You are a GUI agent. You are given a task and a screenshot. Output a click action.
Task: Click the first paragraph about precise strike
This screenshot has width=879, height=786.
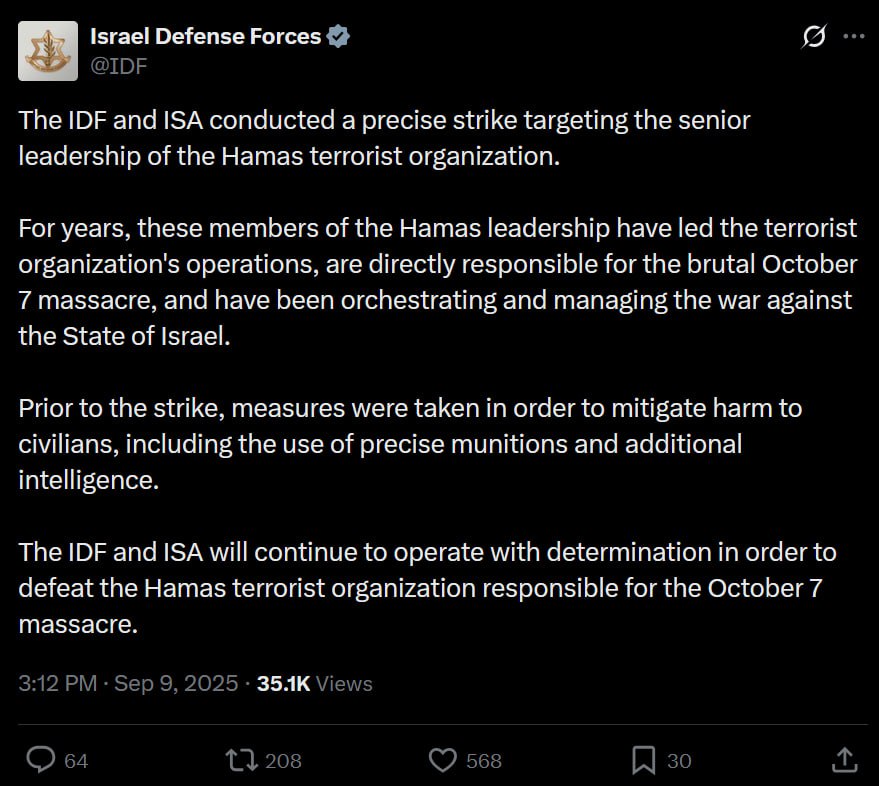coord(384,138)
